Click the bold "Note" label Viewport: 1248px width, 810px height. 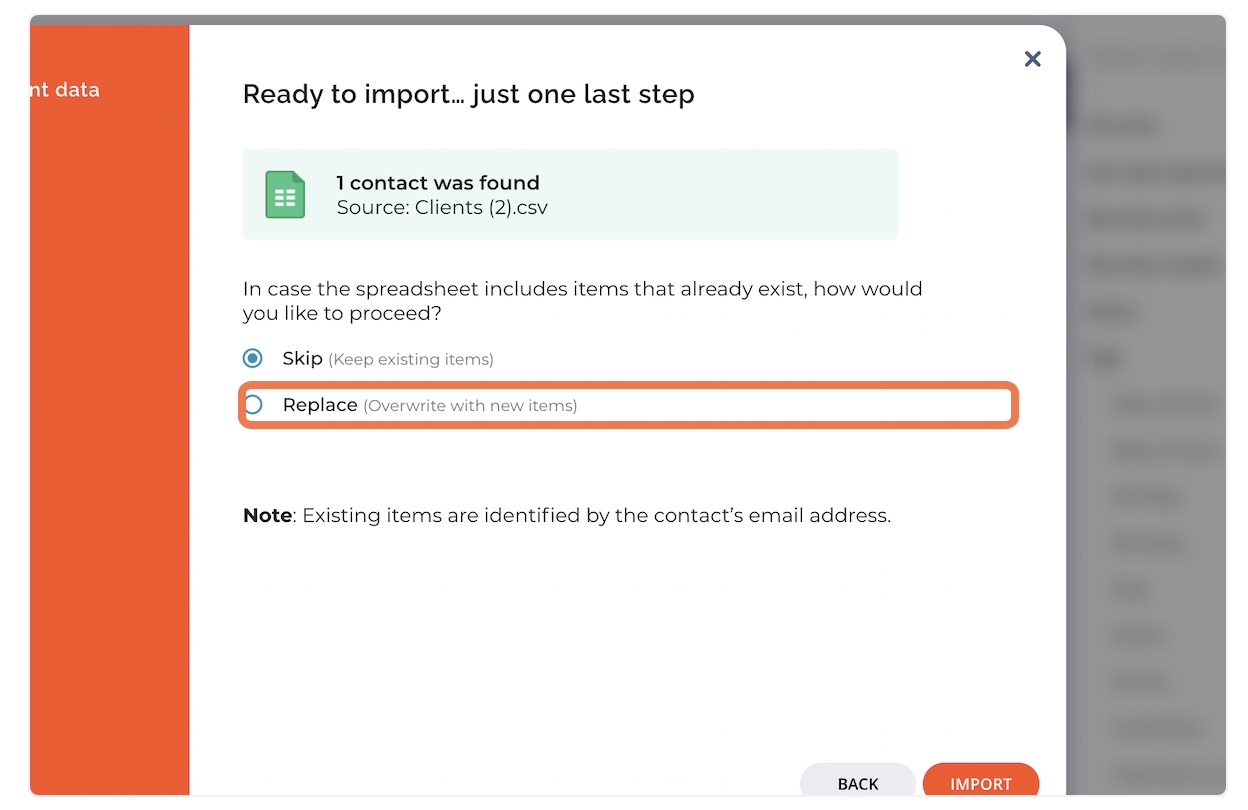click(267, 516)
